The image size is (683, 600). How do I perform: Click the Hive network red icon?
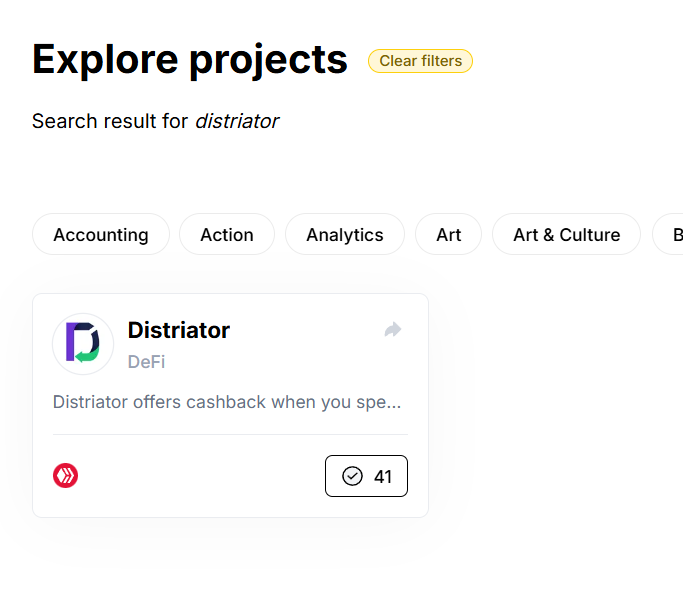[x=65, y=475]
